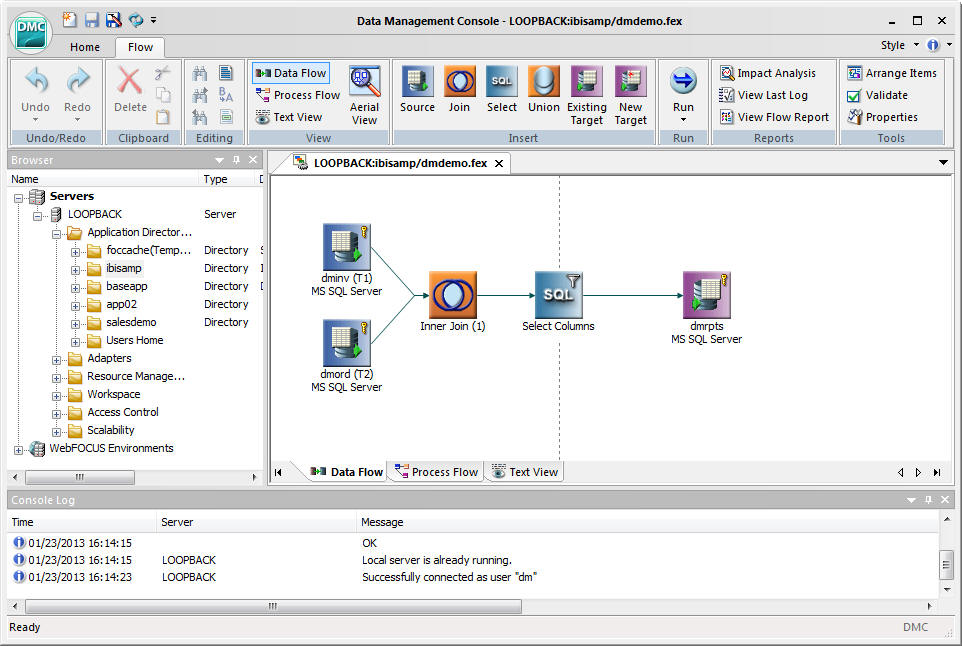Click the Redo ribbon button

(77, 93)
